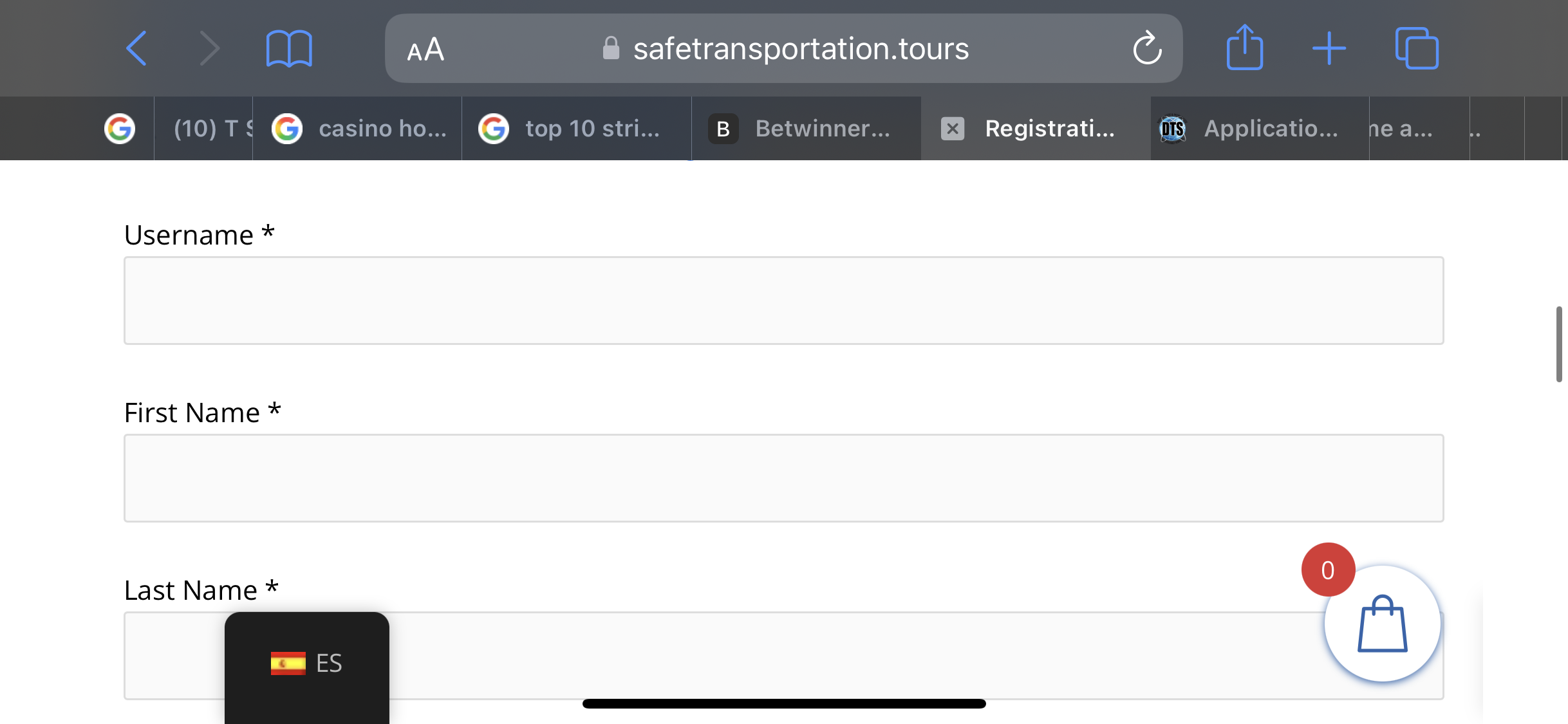Close the Registrati... tab
The image size is (1568, 724).
[x=953, y=129]
